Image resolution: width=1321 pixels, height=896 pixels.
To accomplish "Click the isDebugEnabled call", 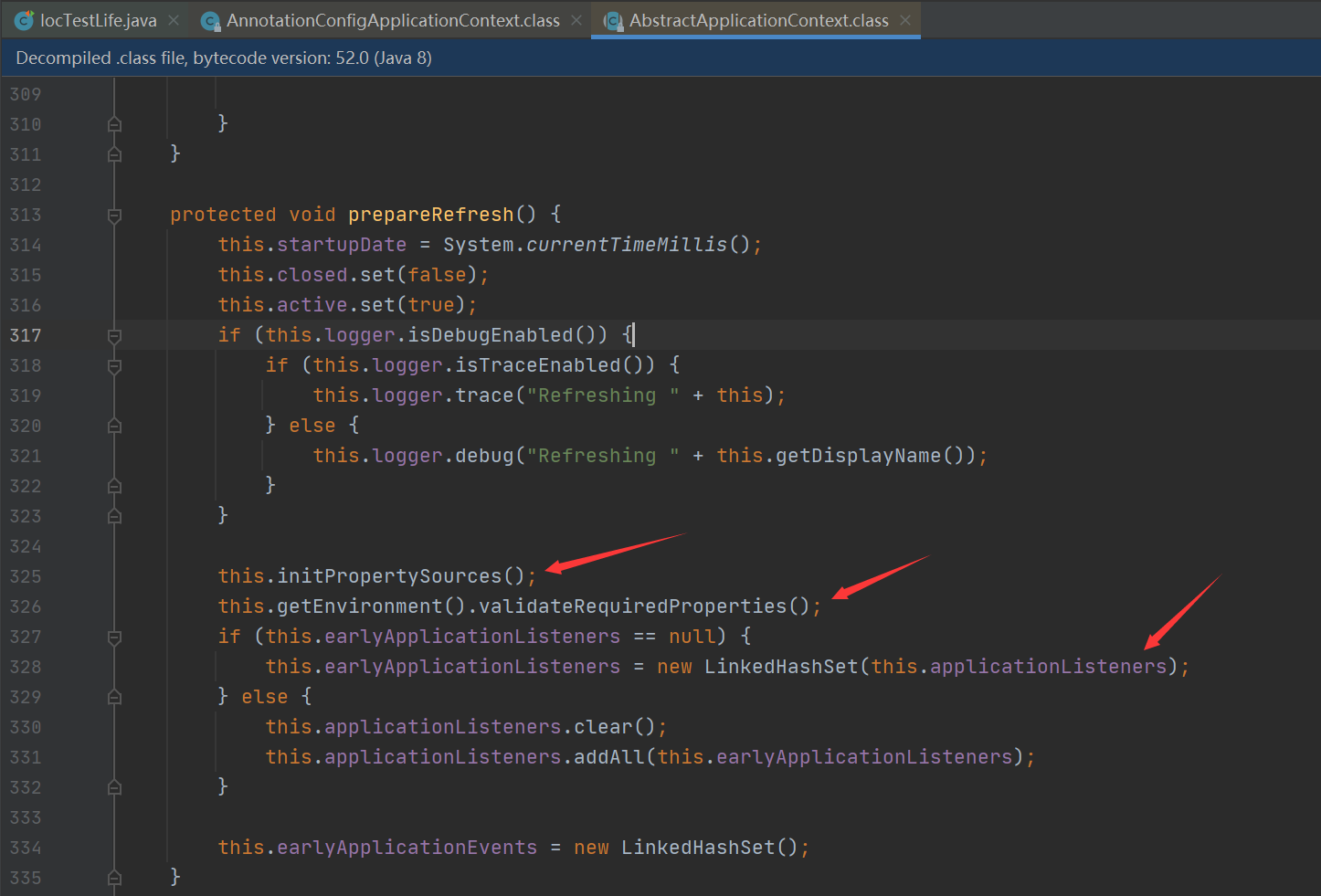I will (491, 335).
